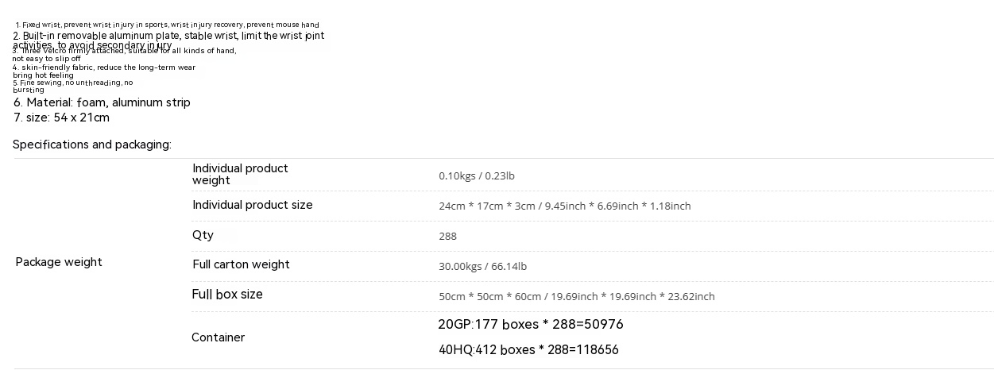Click the '6. Material: foam, aluminum strip' line
Image resolution: width=996 pixels, height=373 pixels.
tap(102, 102)
